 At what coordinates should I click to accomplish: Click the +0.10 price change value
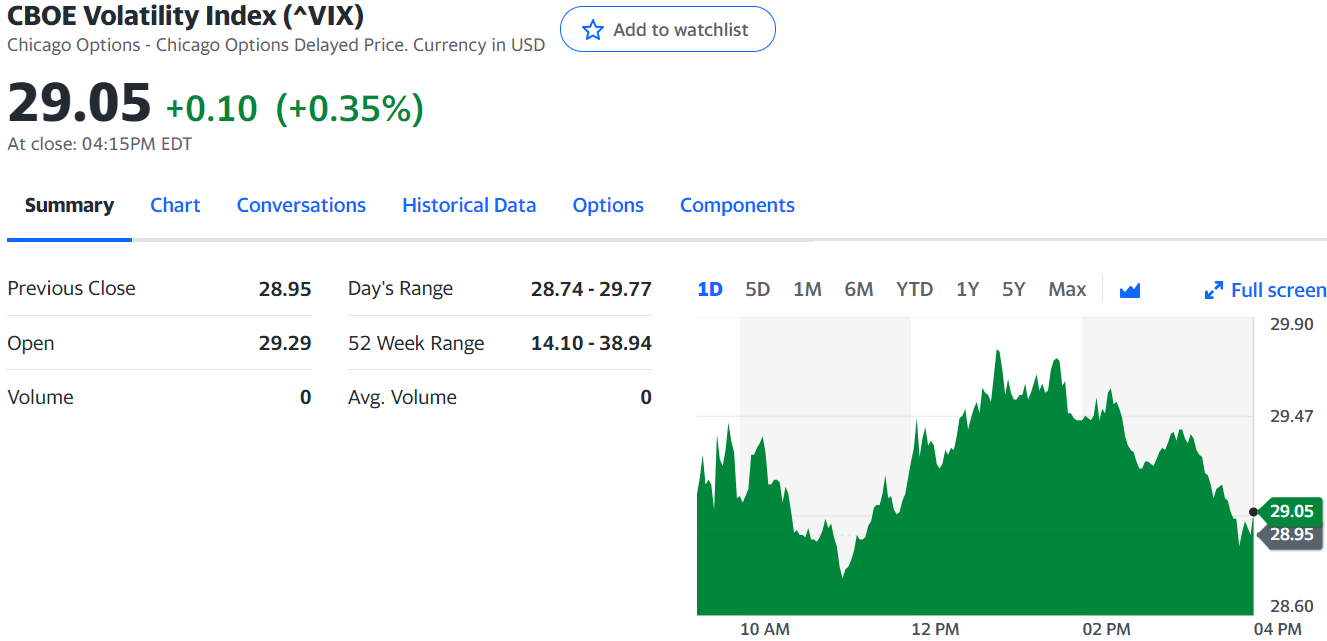tap(211, 108)
